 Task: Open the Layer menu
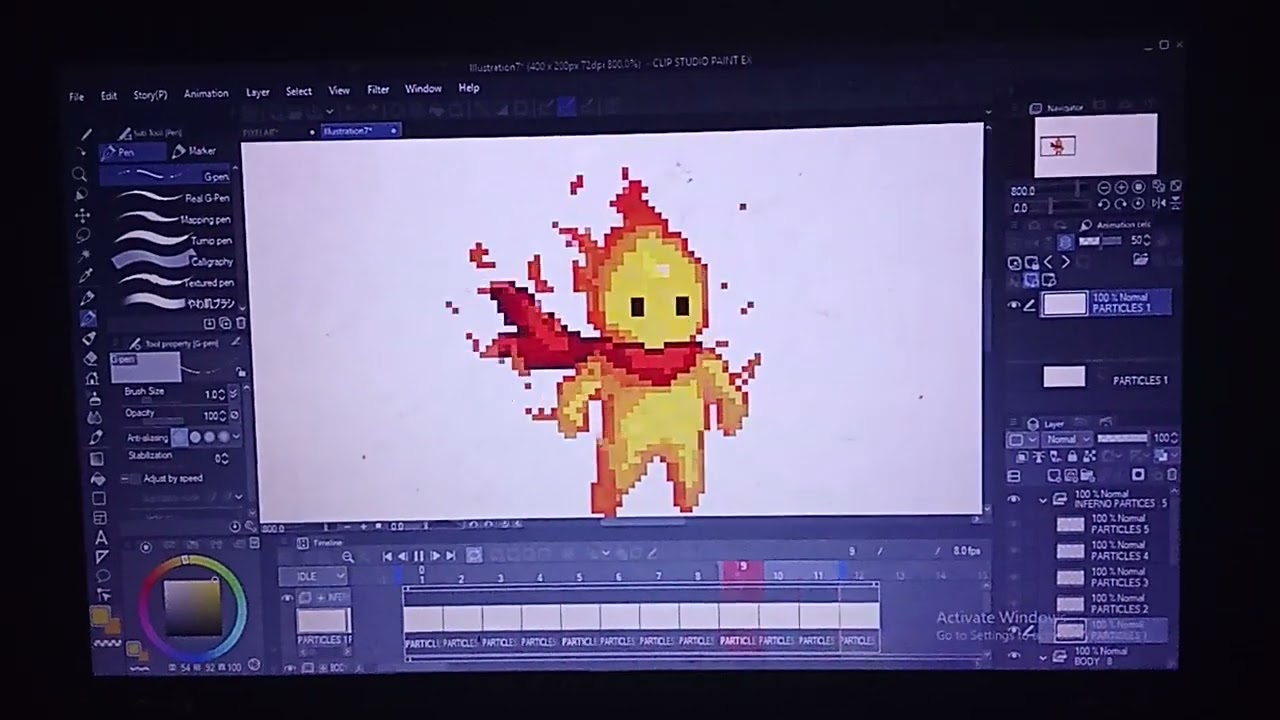tap(258, 92)
